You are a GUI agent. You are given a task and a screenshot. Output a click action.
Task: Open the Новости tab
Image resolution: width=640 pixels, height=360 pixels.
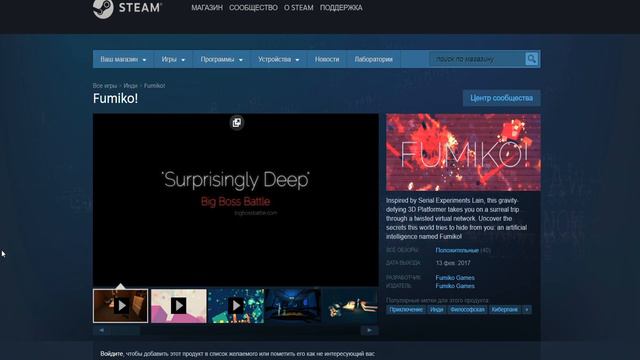click(327, 59)
